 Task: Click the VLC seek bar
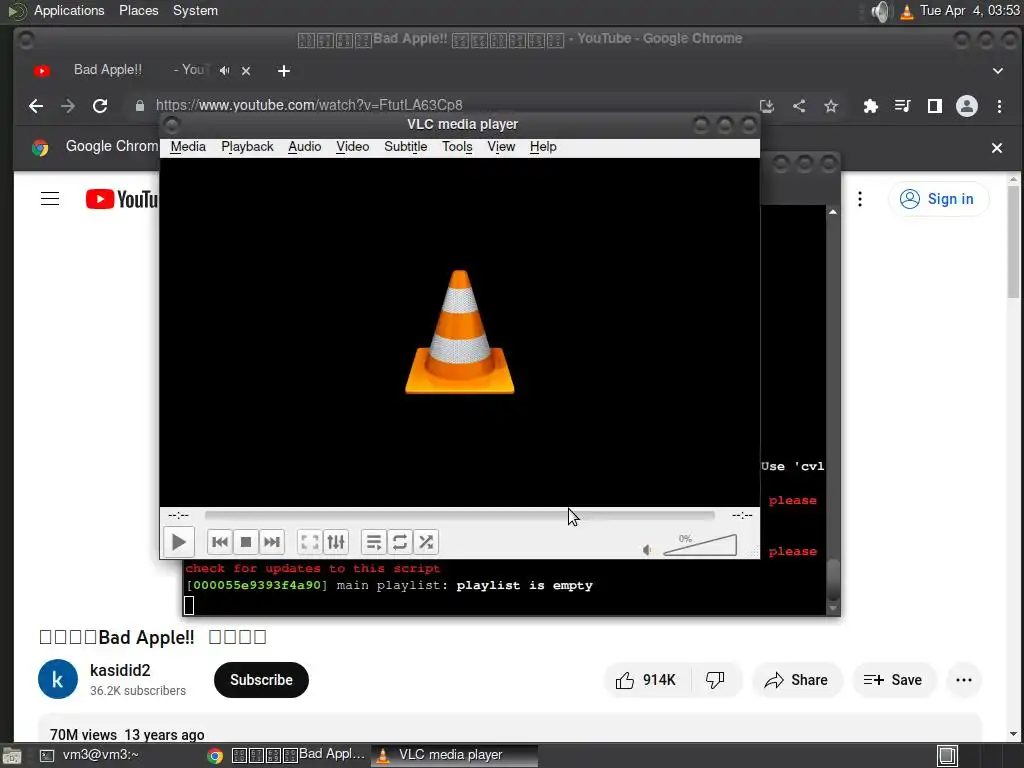(x=460, y=515)
